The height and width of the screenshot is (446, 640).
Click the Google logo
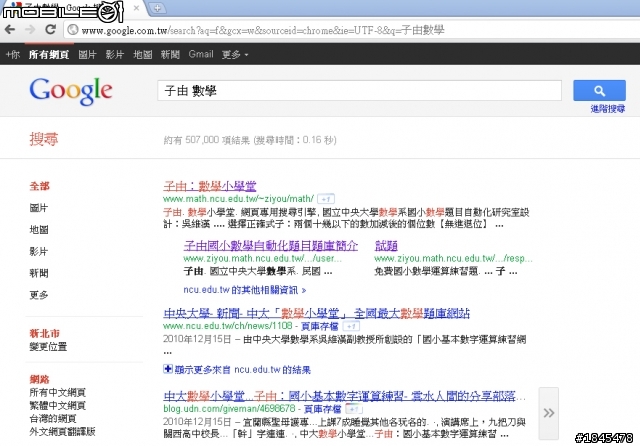pos(71,91)
